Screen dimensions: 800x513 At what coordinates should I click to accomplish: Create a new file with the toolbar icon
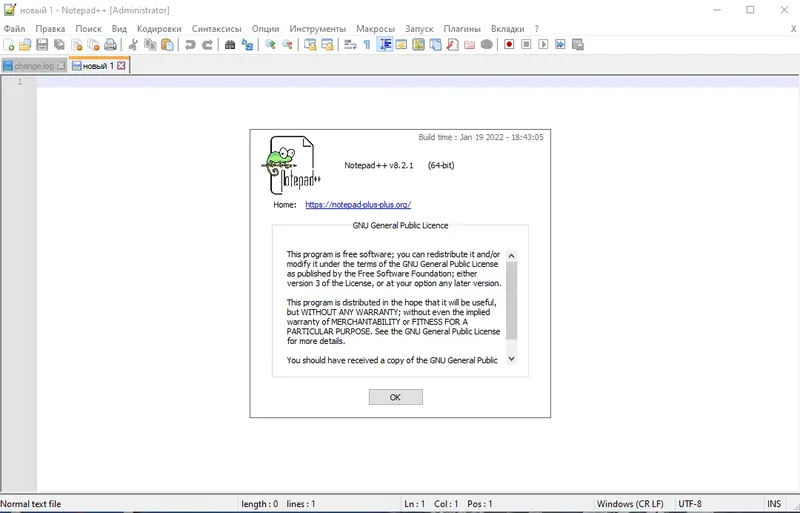[x=9, y=45]
